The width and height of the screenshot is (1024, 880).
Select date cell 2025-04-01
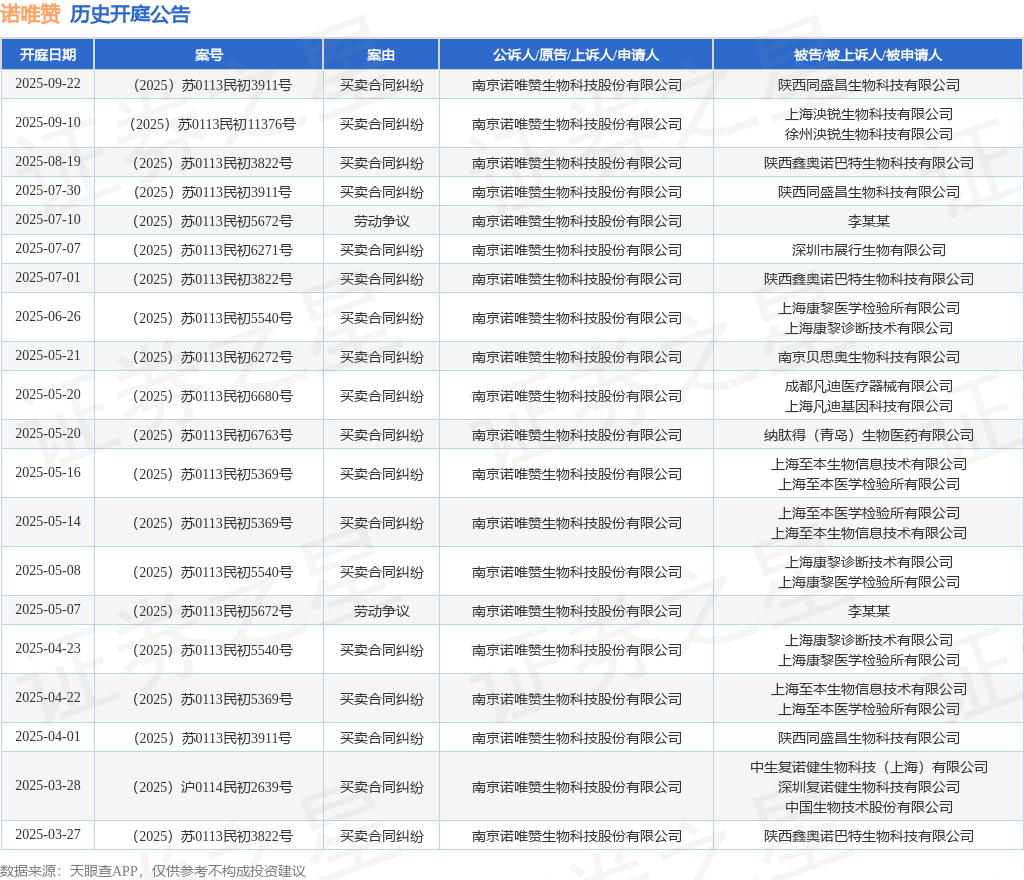point(48,736)
